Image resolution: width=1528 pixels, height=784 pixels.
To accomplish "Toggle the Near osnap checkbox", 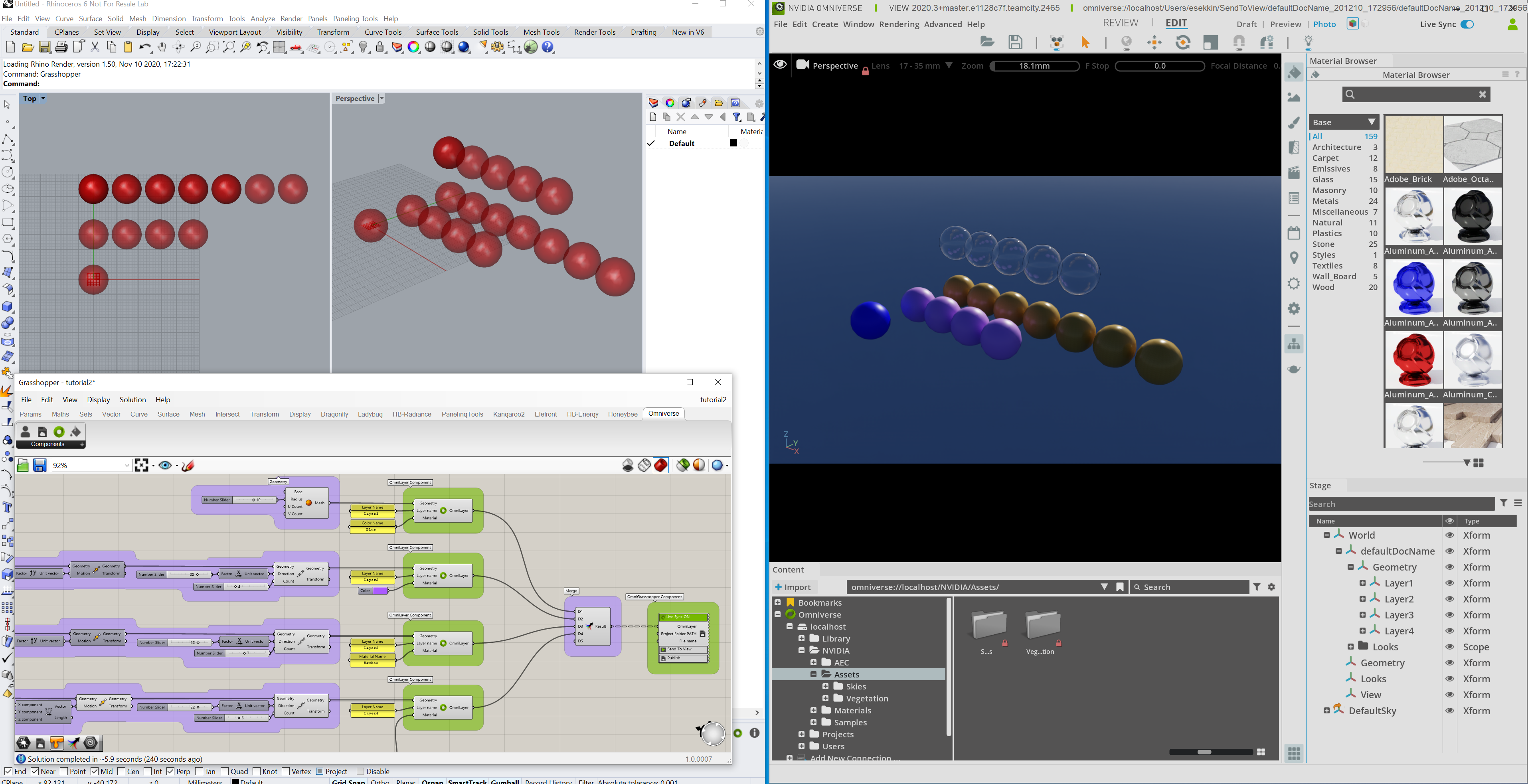I will click(x=35, y=772).
